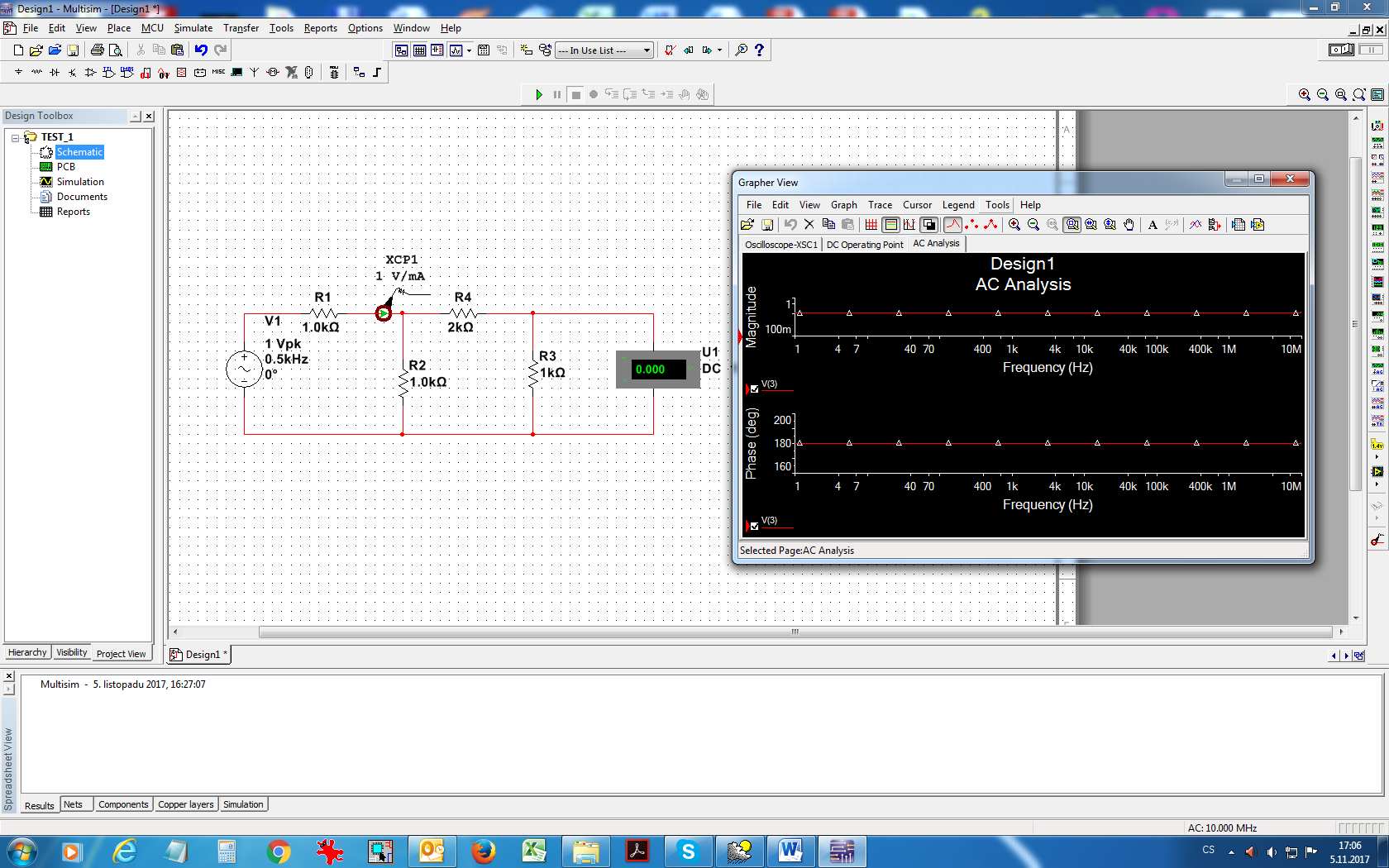Open the Transfer menu
Viewport: 1389px width, 868px height.
(x=241, y=28)
